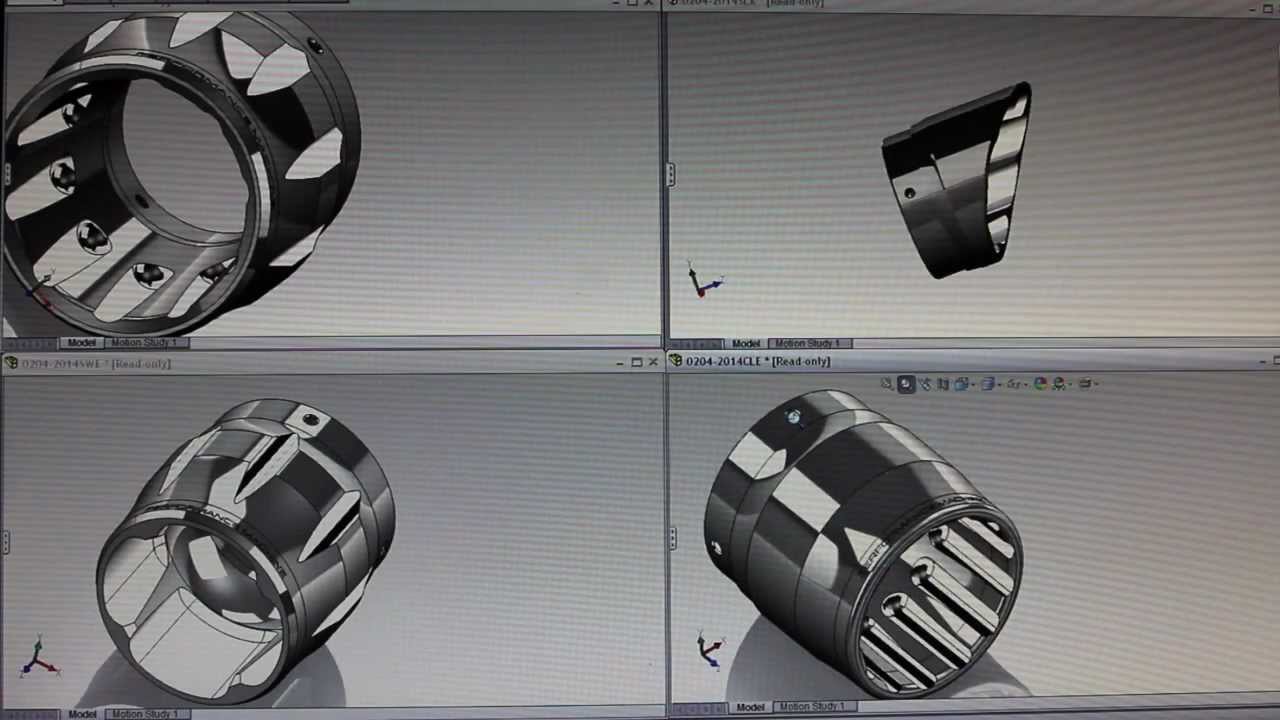Open the Display Style icon
The image size is (1280, 720).
tap(987, 384)
